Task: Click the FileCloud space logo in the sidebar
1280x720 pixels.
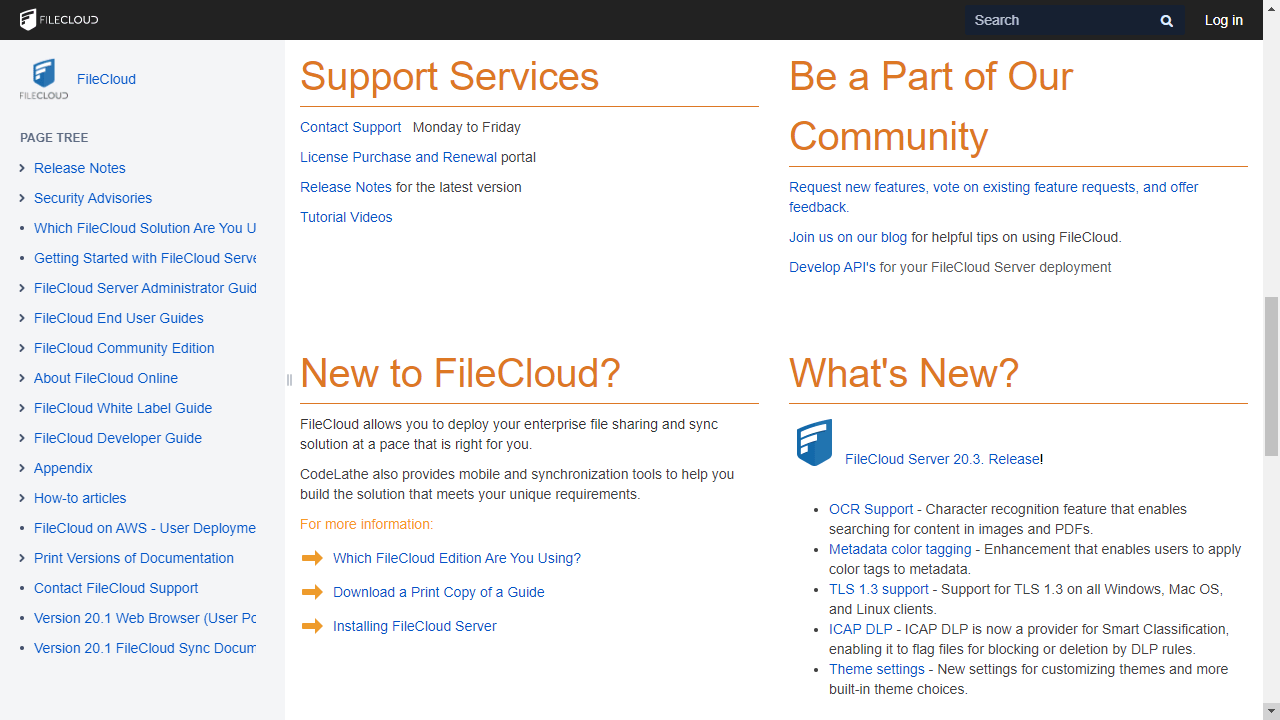Action: tap(44, 79)
